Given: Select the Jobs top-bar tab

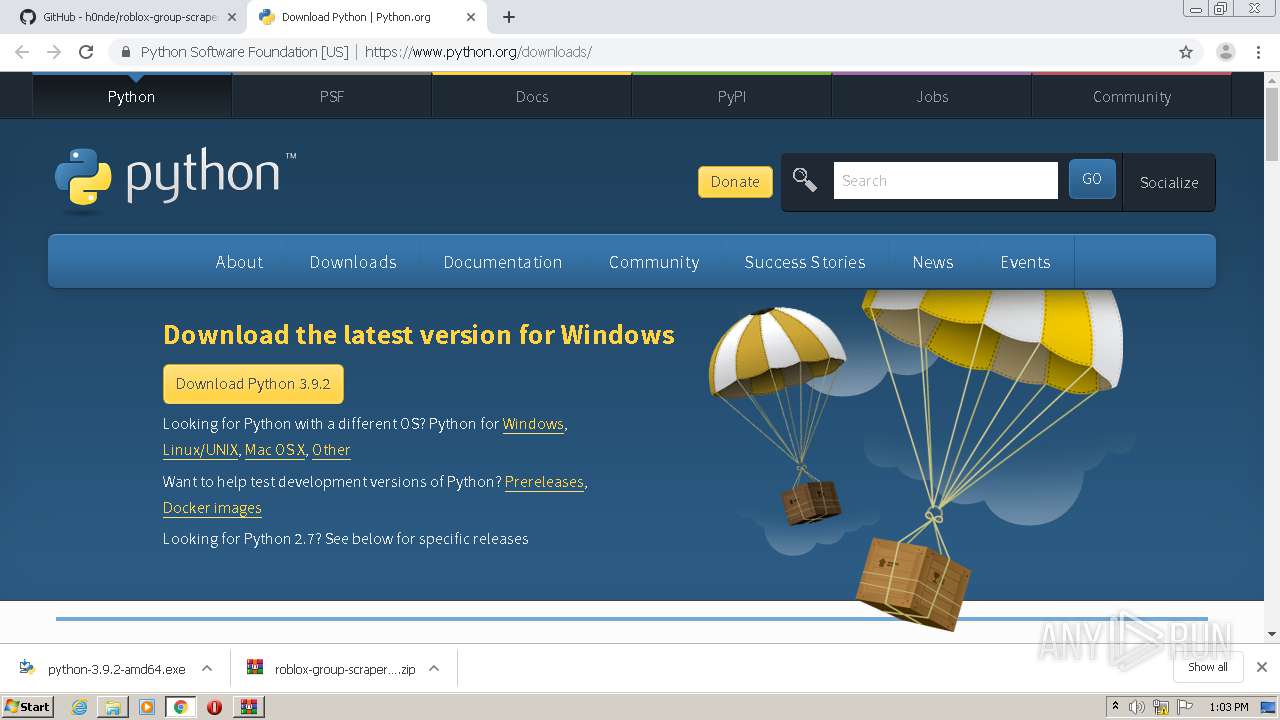Looking at the screenshot, I should coord(932,96).
